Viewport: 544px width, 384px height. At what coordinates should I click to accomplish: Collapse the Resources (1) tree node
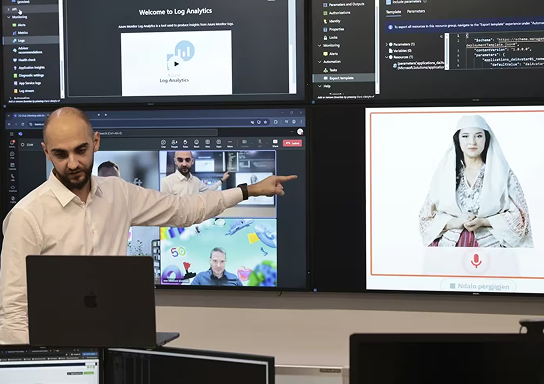point(386,57)
